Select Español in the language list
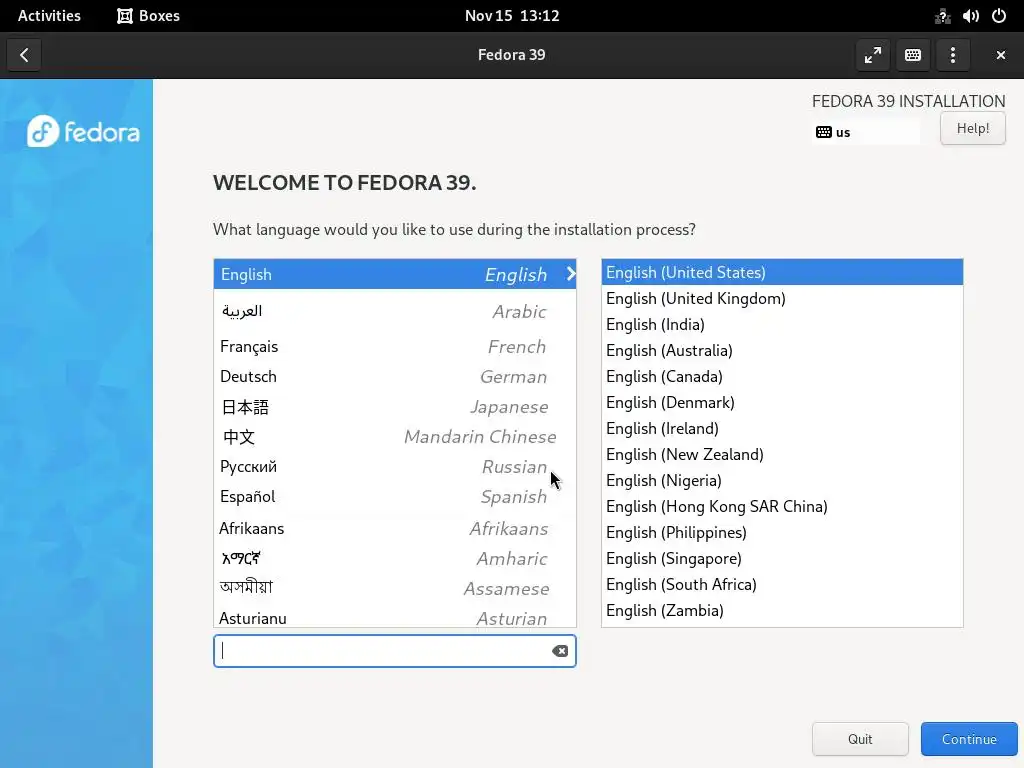1024x768 pixels. pos(394,497)
